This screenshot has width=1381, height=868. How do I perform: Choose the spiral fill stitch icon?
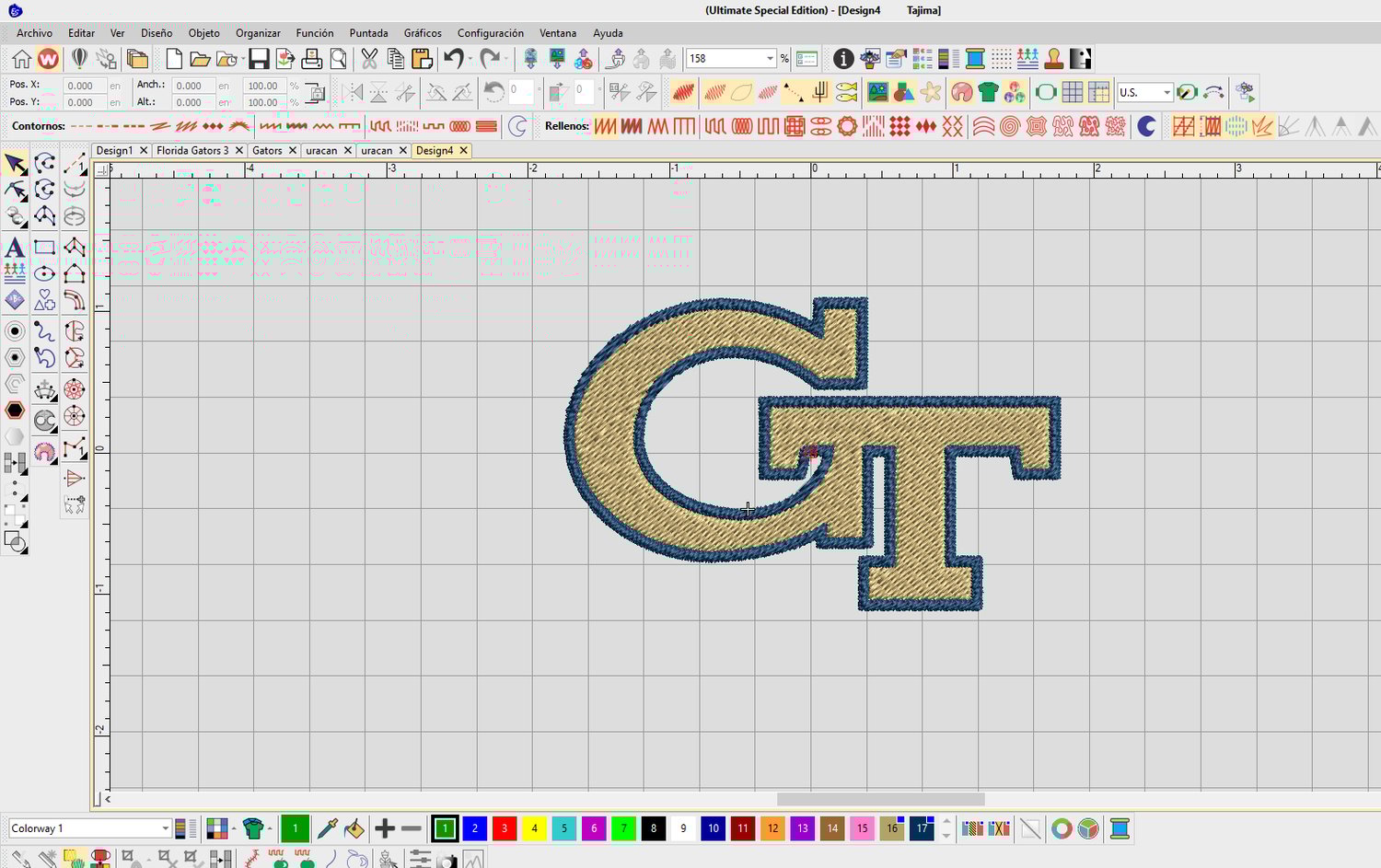[x=1010, y=126]
